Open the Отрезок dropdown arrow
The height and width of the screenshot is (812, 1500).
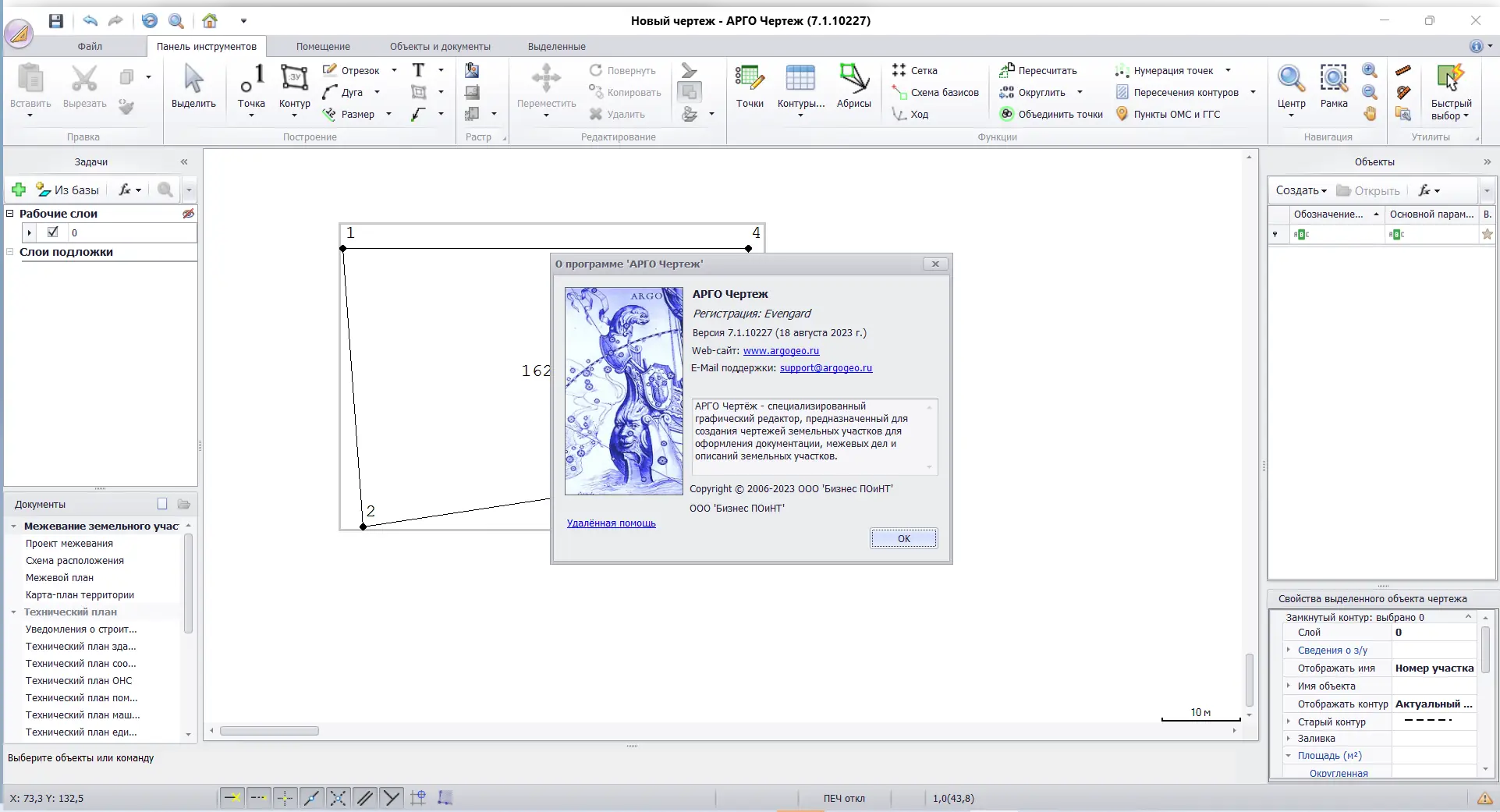[x=394, y=70]
